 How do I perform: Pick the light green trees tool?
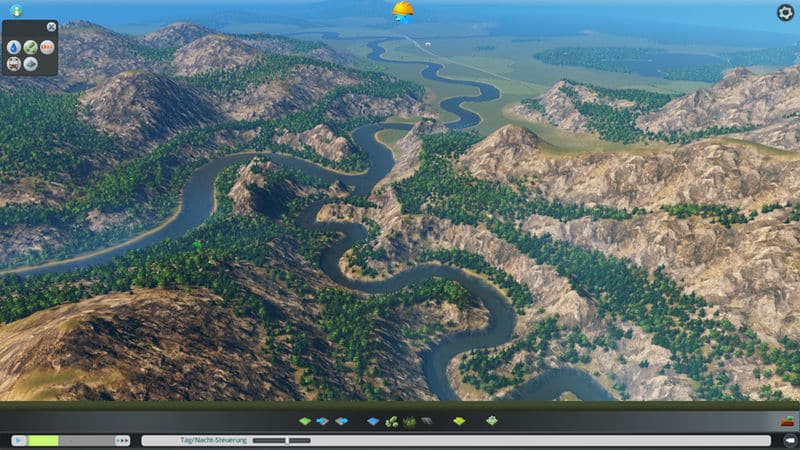click(x=391, y=422)
